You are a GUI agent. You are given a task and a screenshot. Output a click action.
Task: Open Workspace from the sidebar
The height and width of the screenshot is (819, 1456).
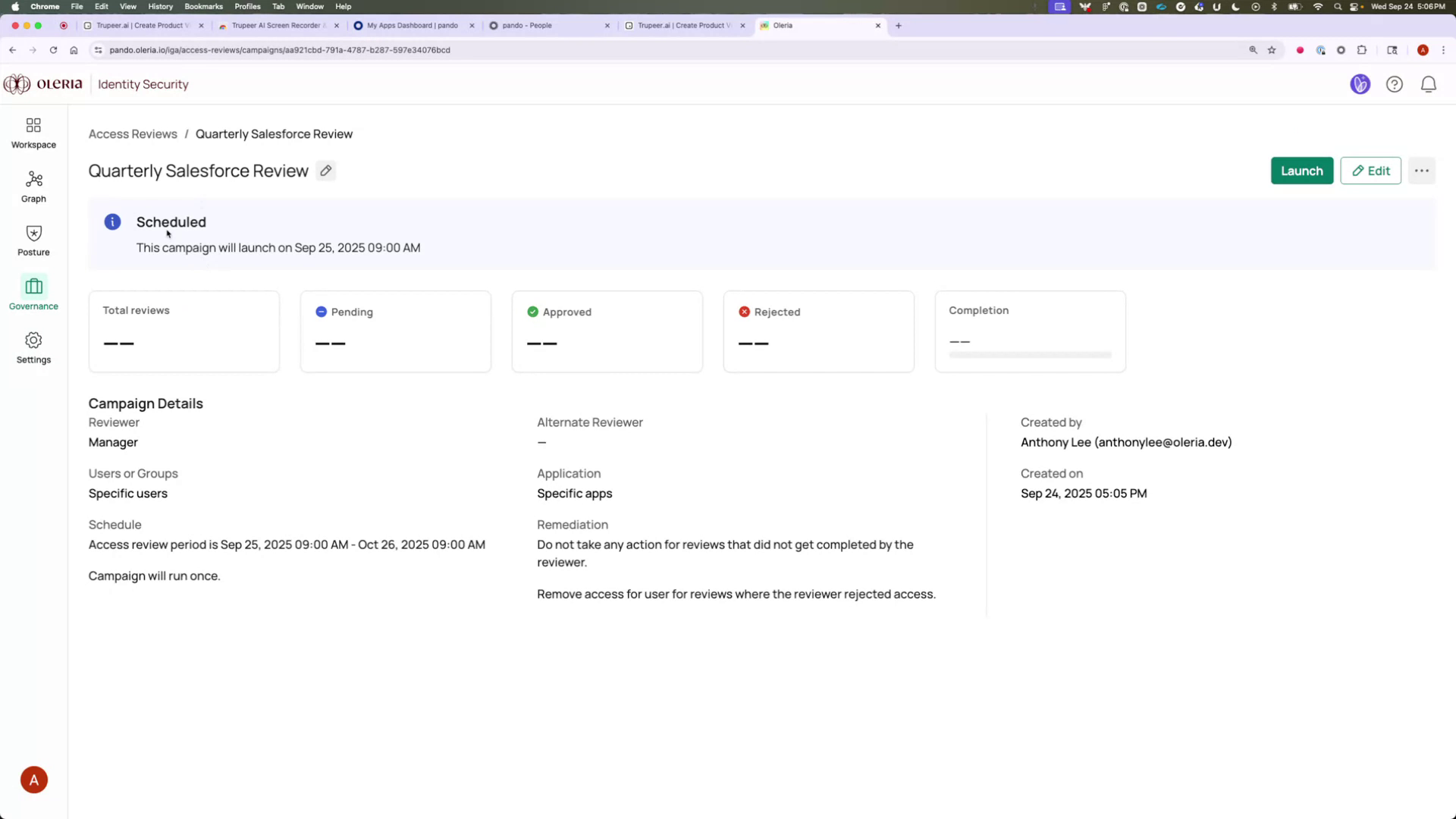click(x=33, y=132)
